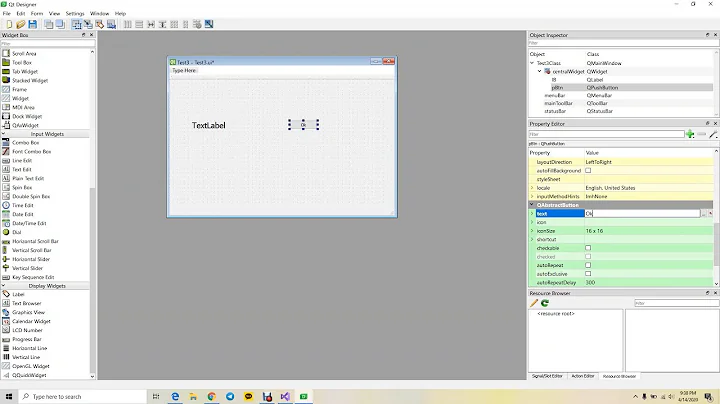Click the Send to Back toolbar icon
The height and width of the screenshot is (404, 720).
pyautogui.click(x=49, y=24)
